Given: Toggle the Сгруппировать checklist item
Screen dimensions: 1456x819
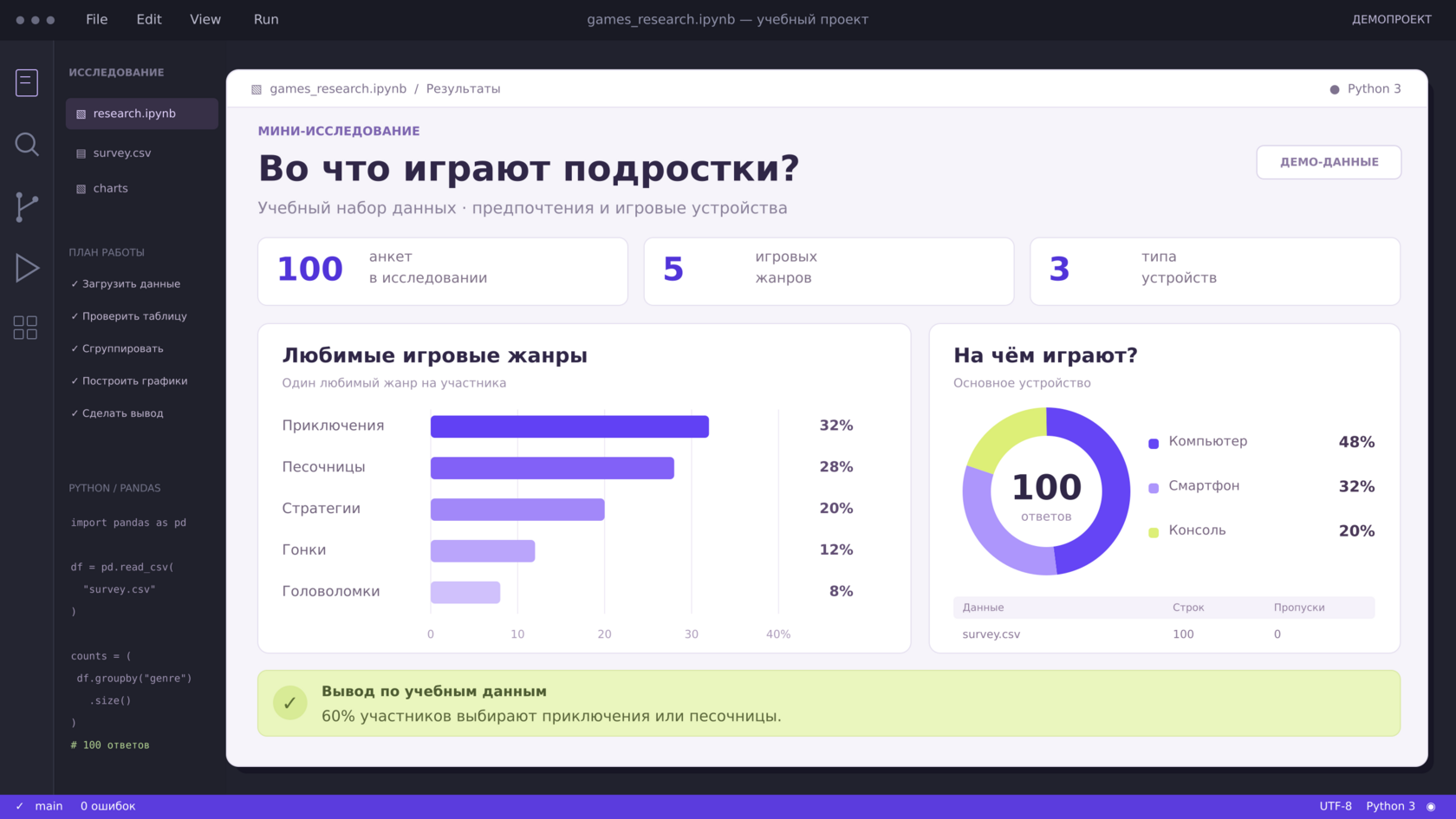Looking at the screenshot, I should tap(117, 348).
